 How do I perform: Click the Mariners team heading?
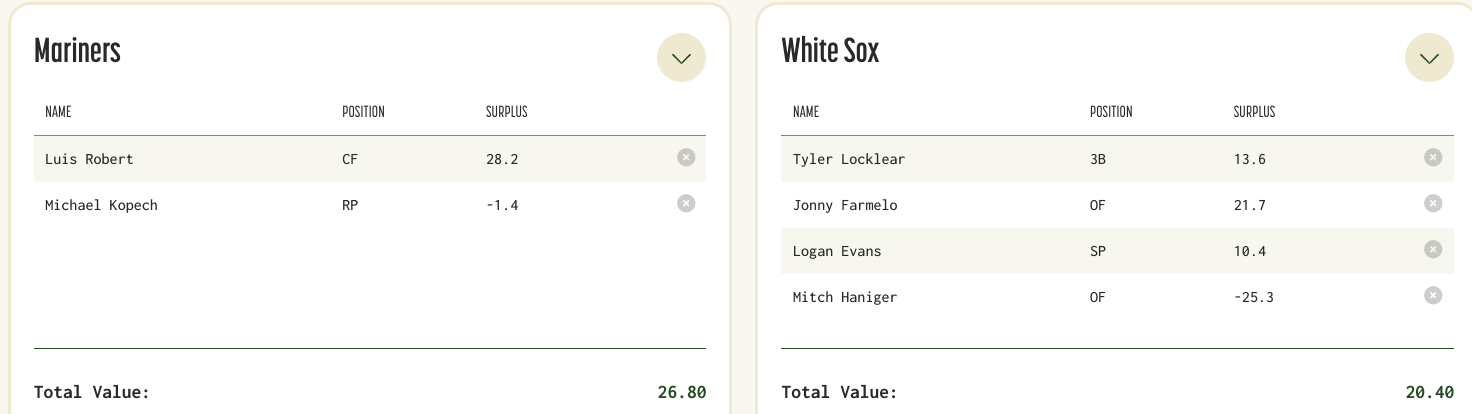77,51
